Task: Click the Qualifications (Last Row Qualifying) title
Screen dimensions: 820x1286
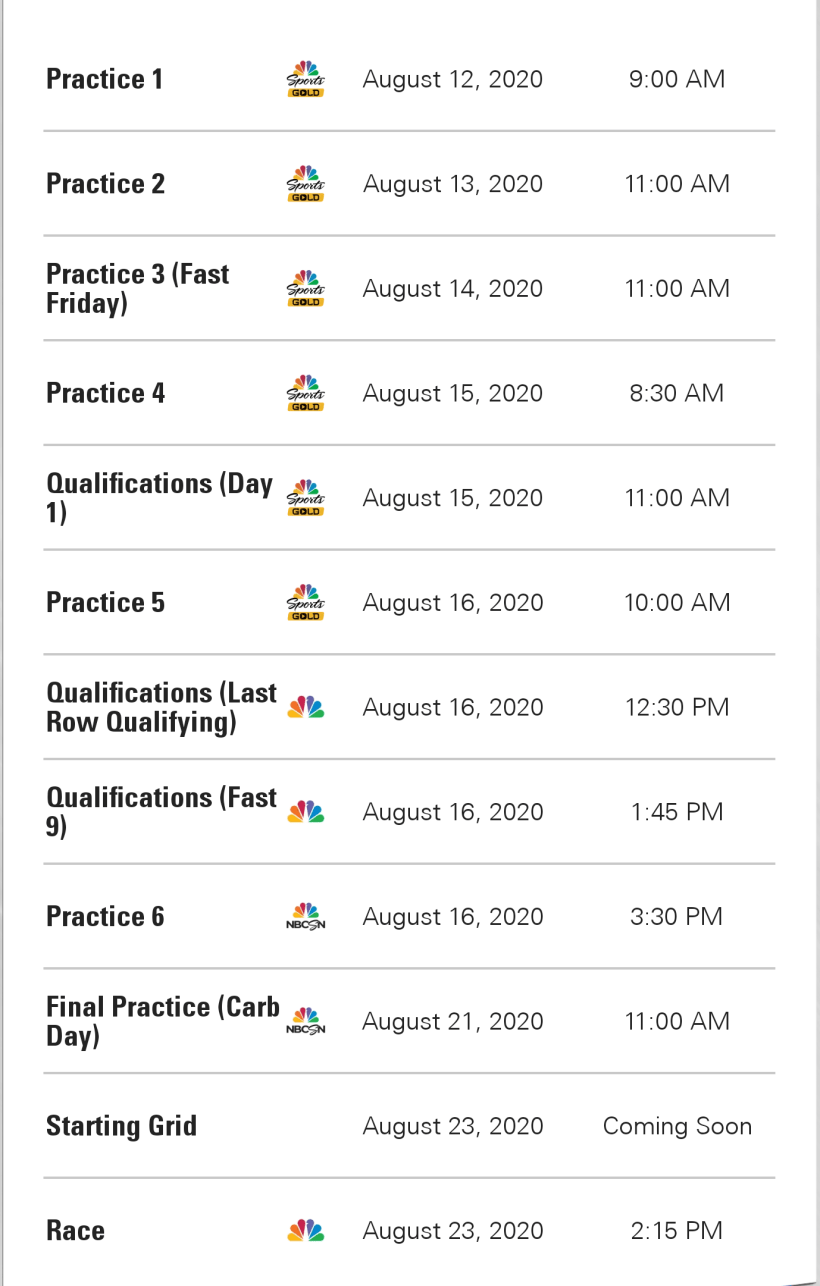Action: point(161,707)
